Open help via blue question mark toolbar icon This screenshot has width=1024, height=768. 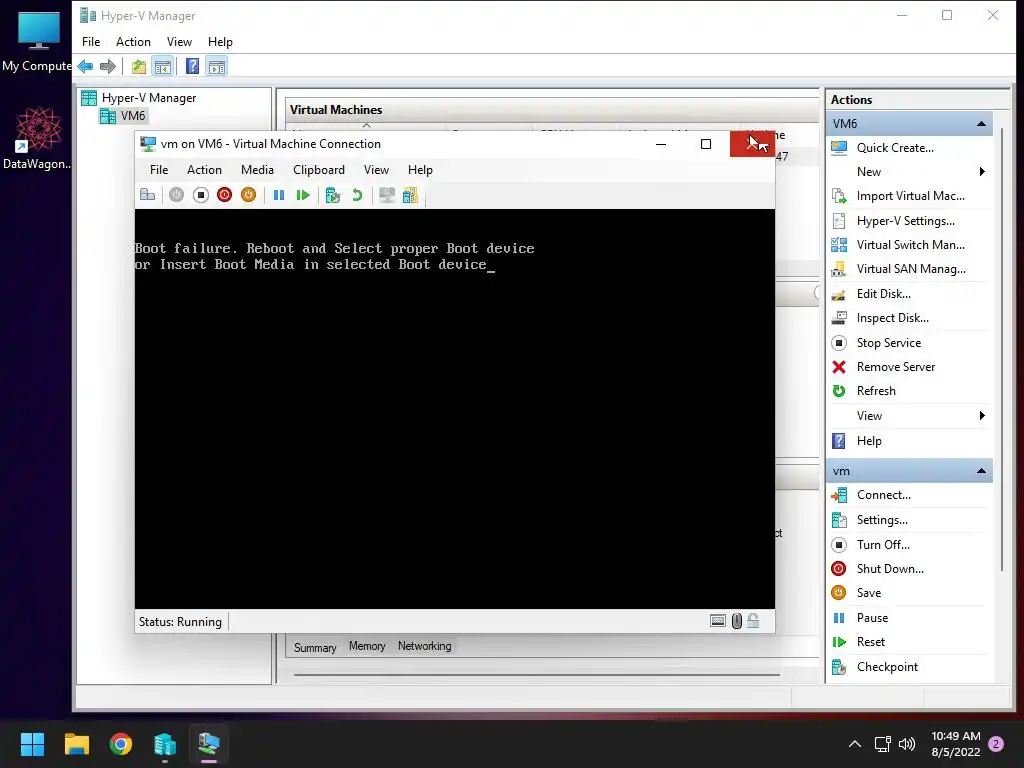(193, 66)
